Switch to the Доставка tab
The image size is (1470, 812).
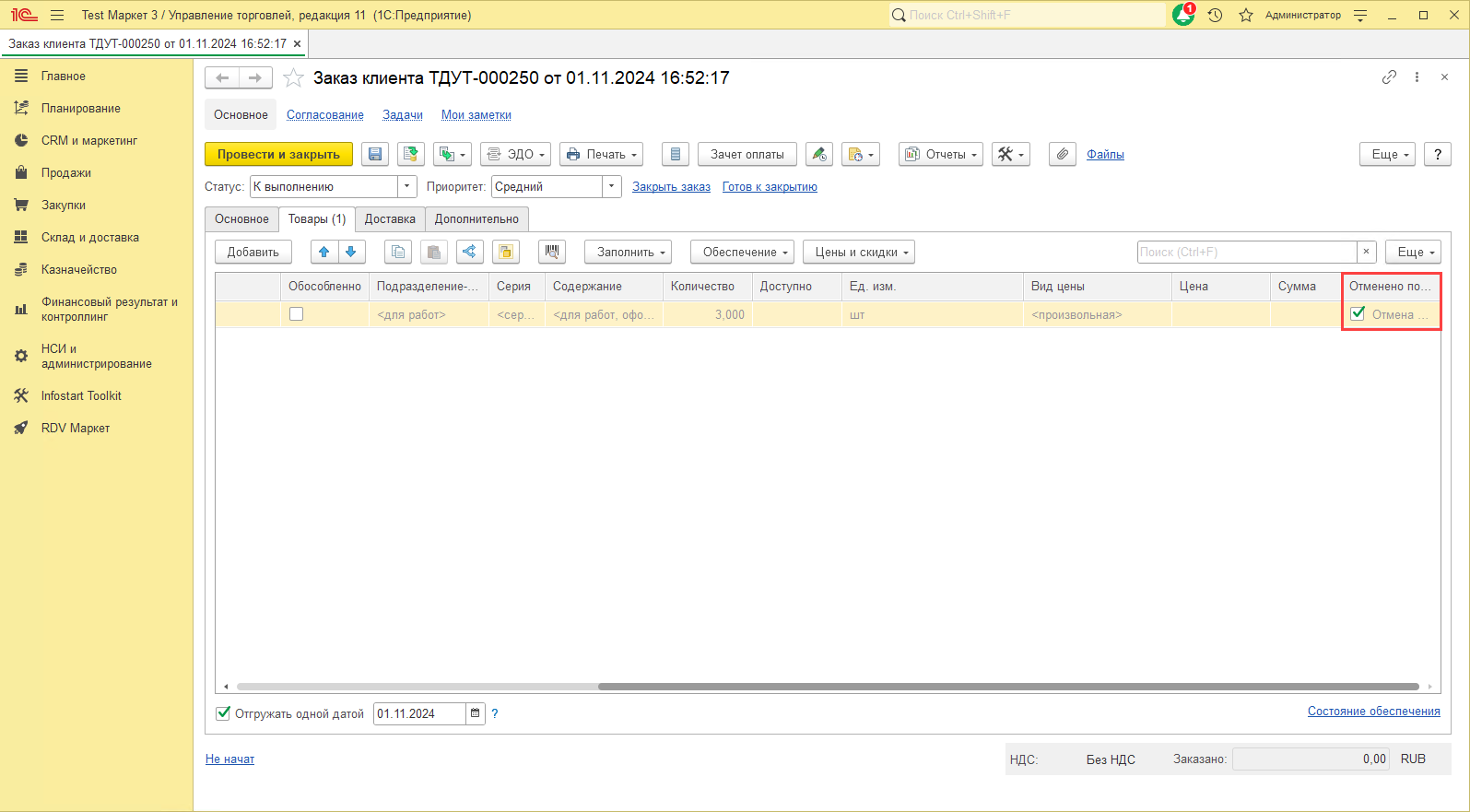tap(390, 219)
